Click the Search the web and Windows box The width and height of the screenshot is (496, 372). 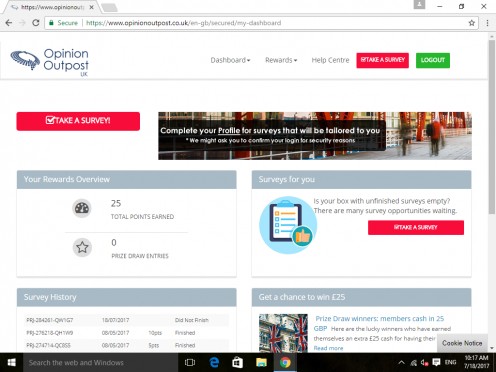100,362
